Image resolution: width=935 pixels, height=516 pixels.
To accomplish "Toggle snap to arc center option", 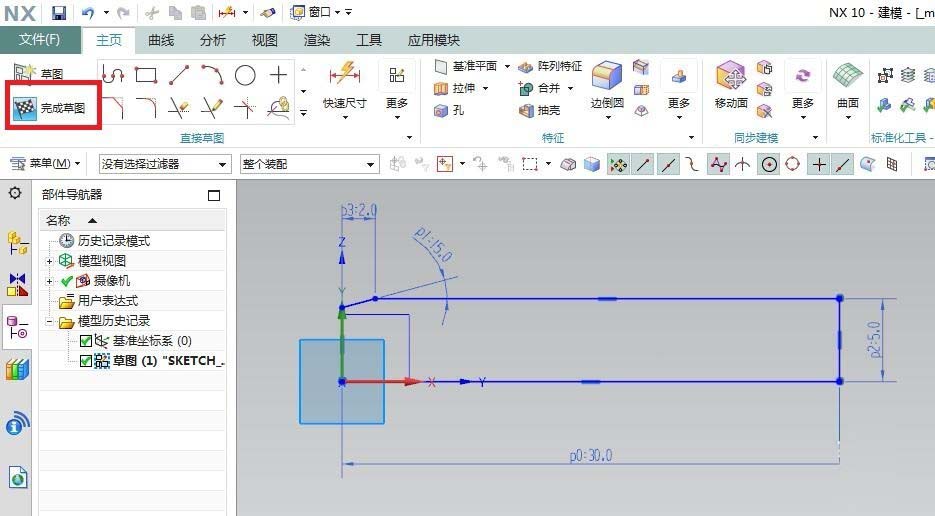I will (x=769, y=164).
